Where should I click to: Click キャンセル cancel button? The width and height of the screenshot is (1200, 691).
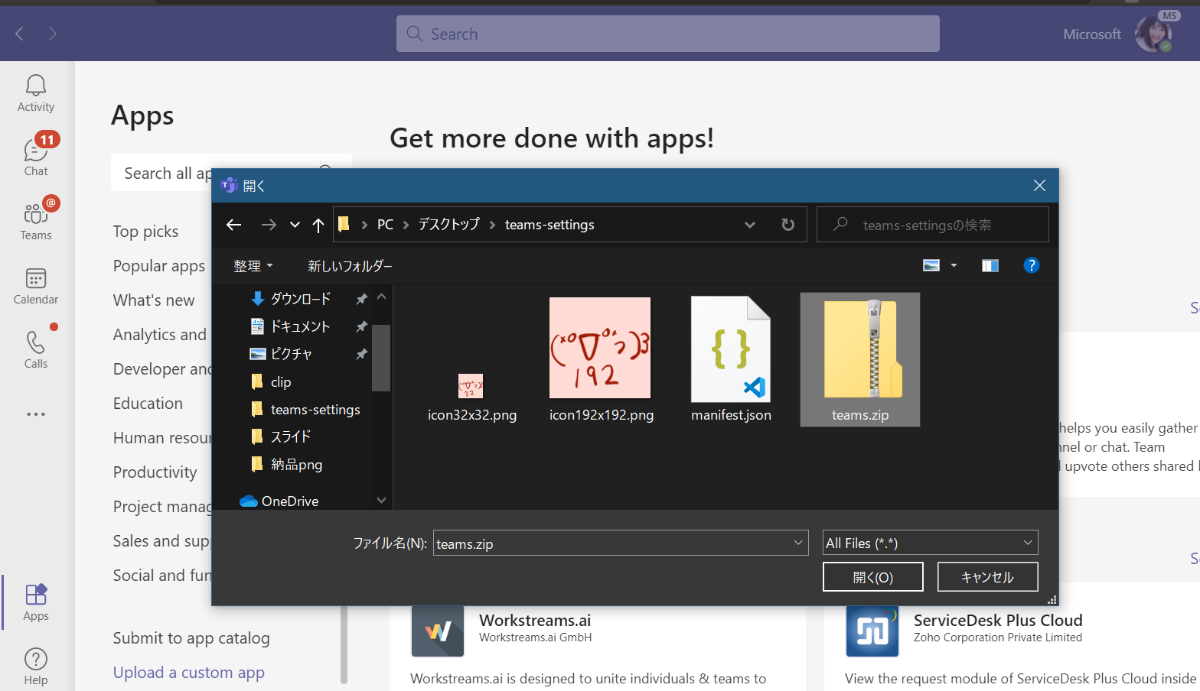(987, 577)
